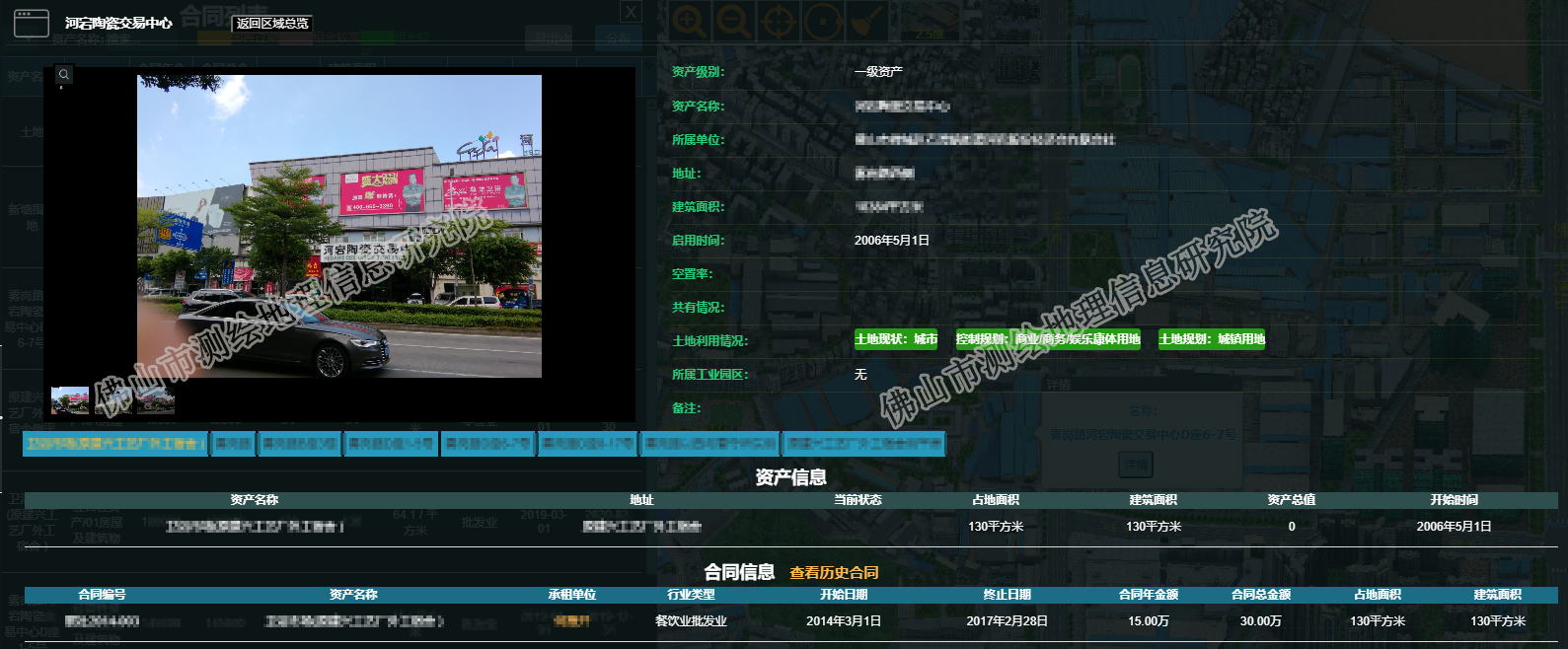Click the 行业类型 column header
This screenshot has width=1568, height=649.
(691, 595)
